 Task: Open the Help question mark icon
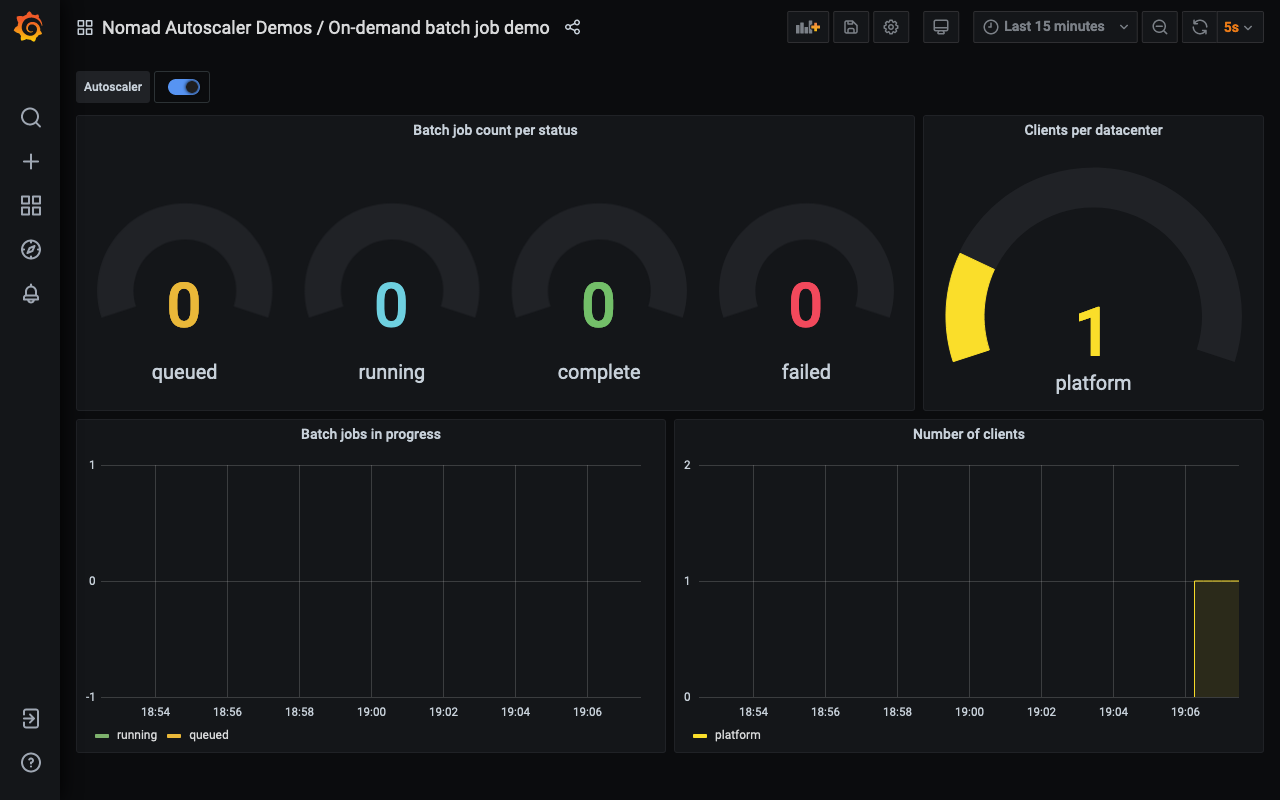31,763
